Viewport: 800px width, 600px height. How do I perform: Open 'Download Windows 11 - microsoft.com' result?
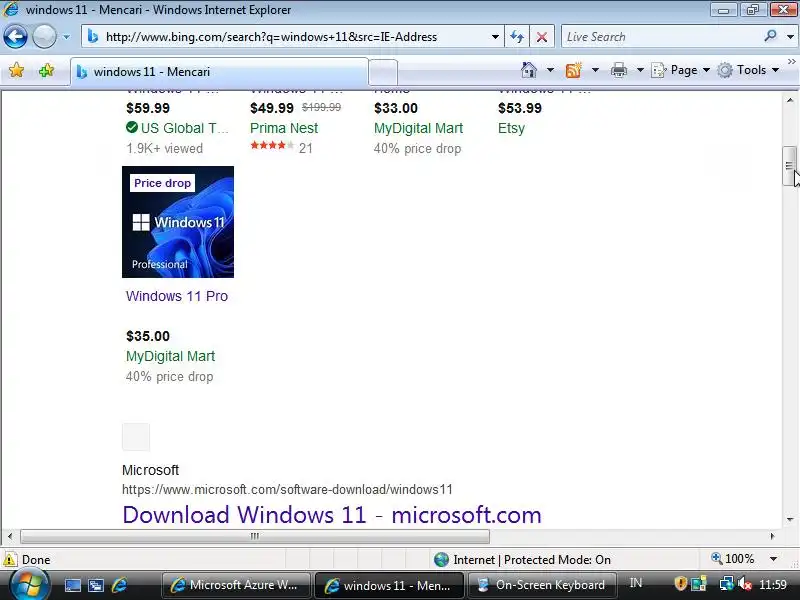pyautogui.click(x=332, y=515)
